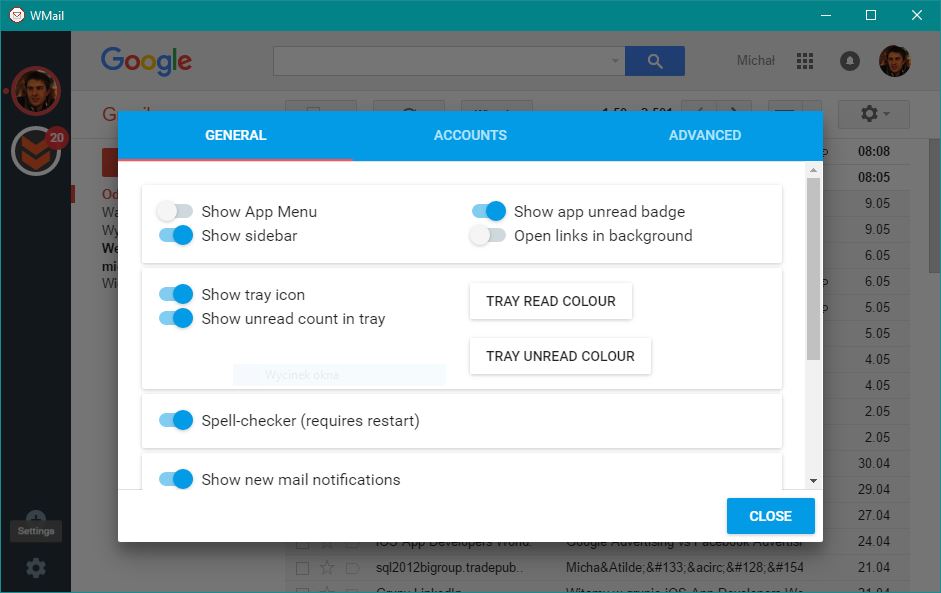The width and height of the screenshot is (941, 593).
Task: Open the Gmail settings gear dropdown
Action: 874,113
